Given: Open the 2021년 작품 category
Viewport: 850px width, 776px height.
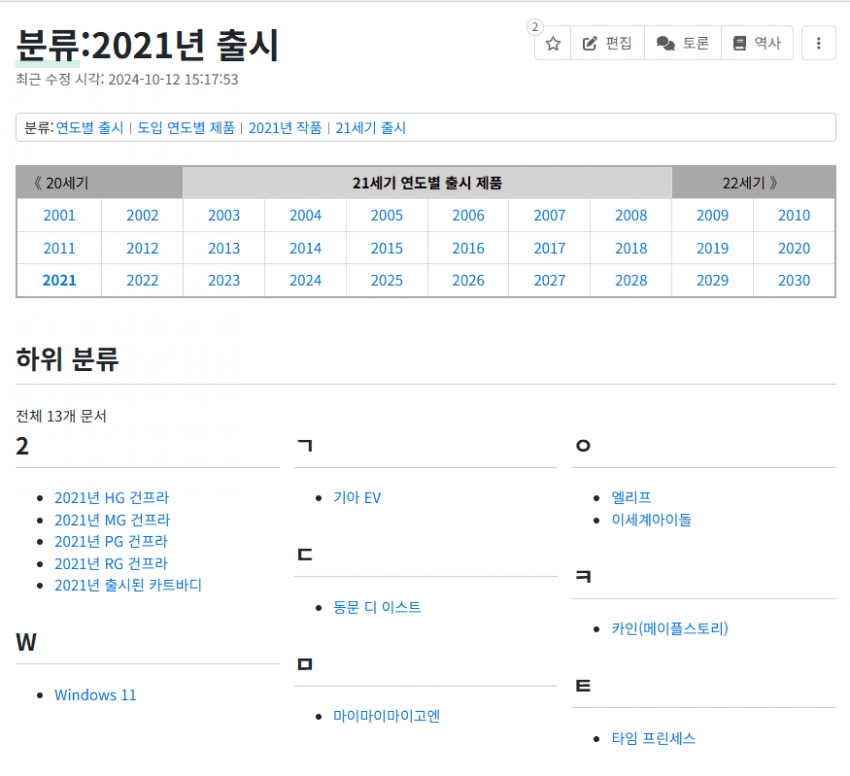Looking at the screenshot, I should point(282,128).
